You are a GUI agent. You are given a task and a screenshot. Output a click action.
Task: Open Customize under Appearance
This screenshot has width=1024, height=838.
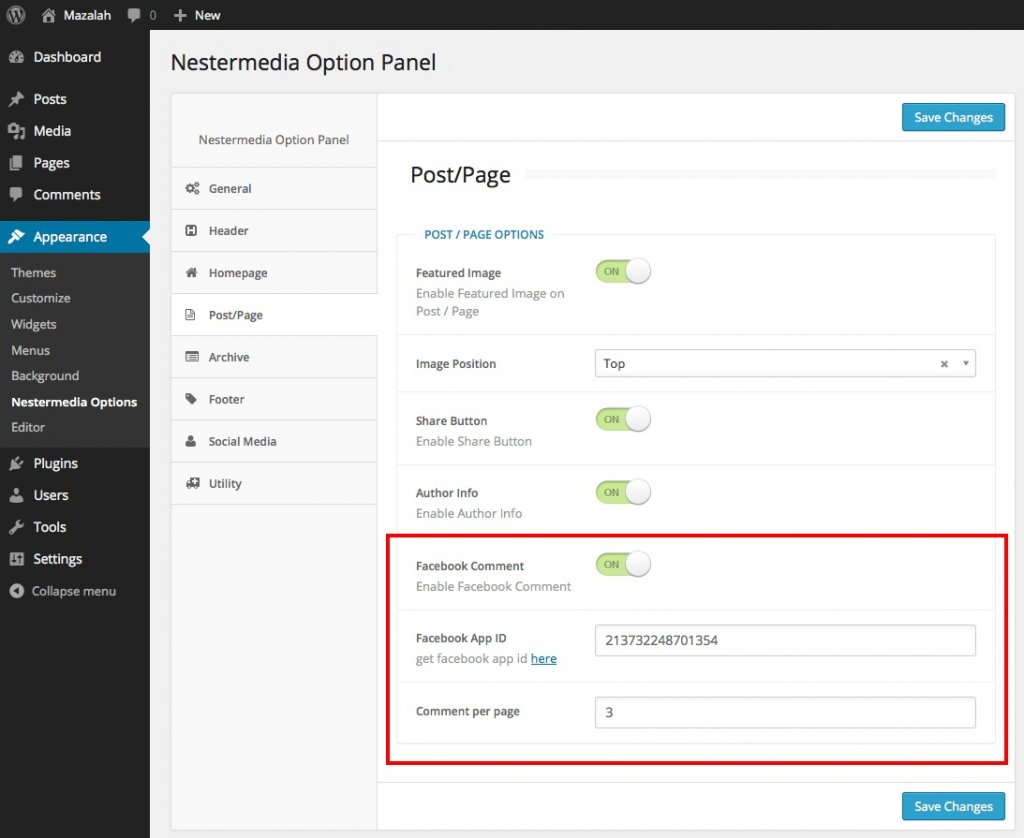(x=40, y=298)
